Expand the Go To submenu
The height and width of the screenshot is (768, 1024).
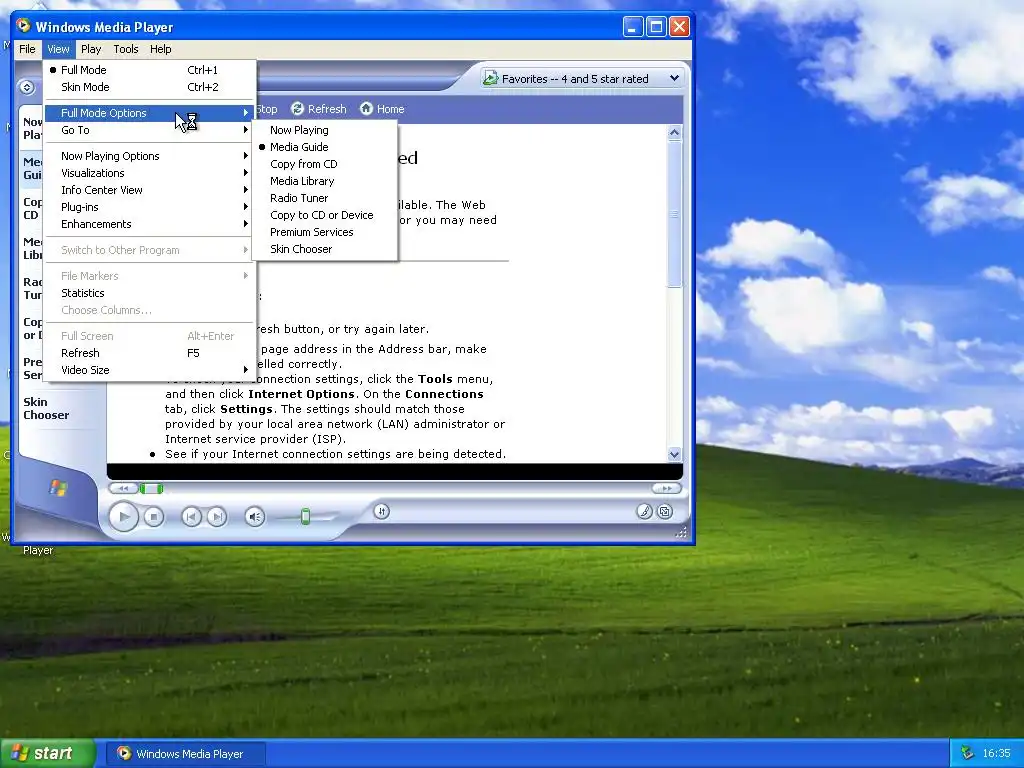coord(150,130)
